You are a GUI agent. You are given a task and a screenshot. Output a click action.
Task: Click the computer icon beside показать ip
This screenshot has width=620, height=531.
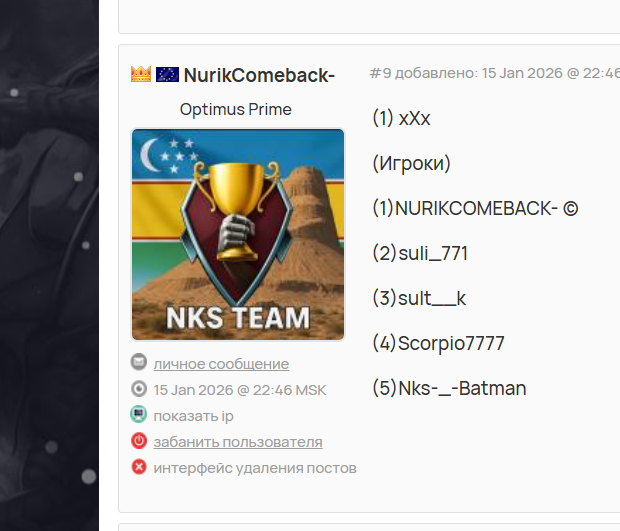coord(139,415)
